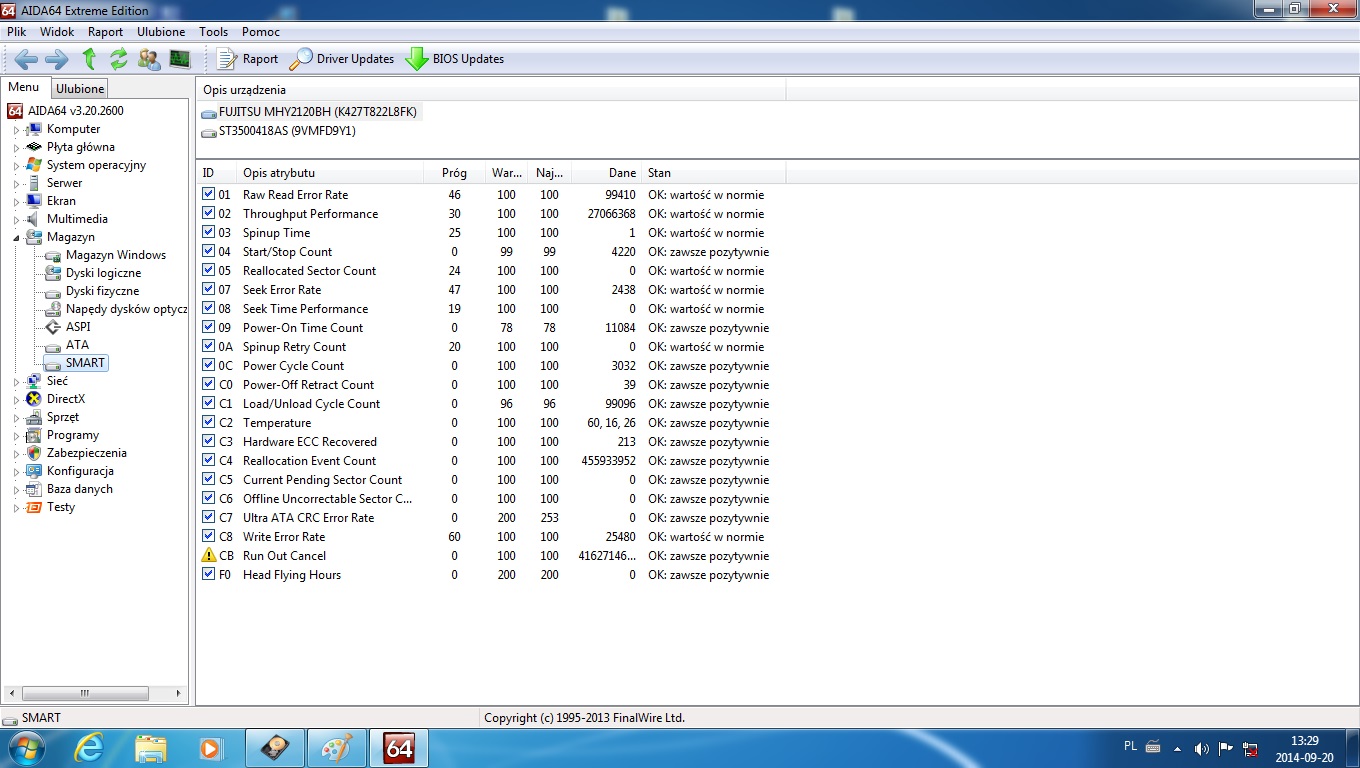The height and width of the screenshot is (768, 1360).
Task: Collapse the Magazyn tree node
Action: coord(16,238)
